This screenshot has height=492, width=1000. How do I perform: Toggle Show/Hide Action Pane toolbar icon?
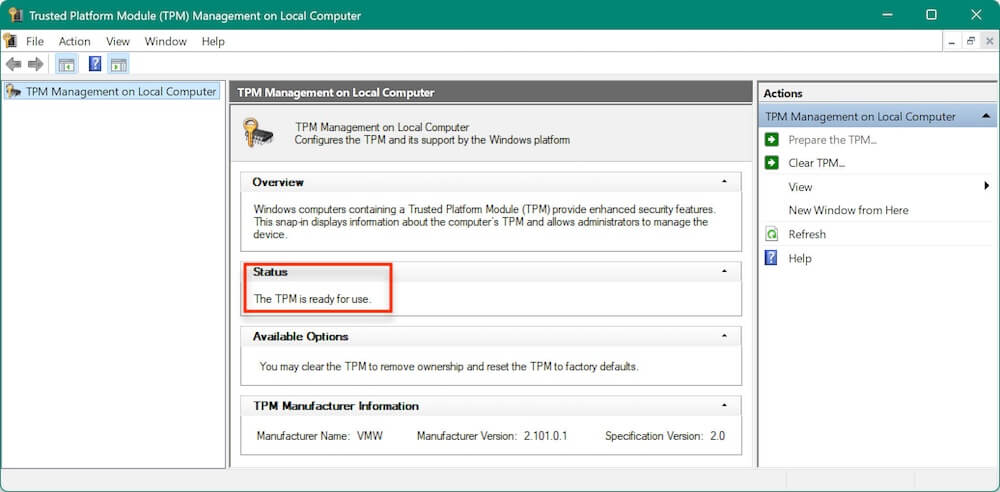pyautogui.click(x=118, y=64)
